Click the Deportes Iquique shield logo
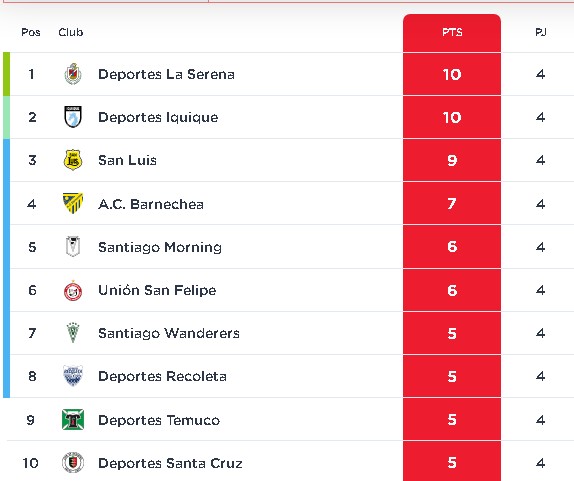574x481 pixels. click(73, 117)
